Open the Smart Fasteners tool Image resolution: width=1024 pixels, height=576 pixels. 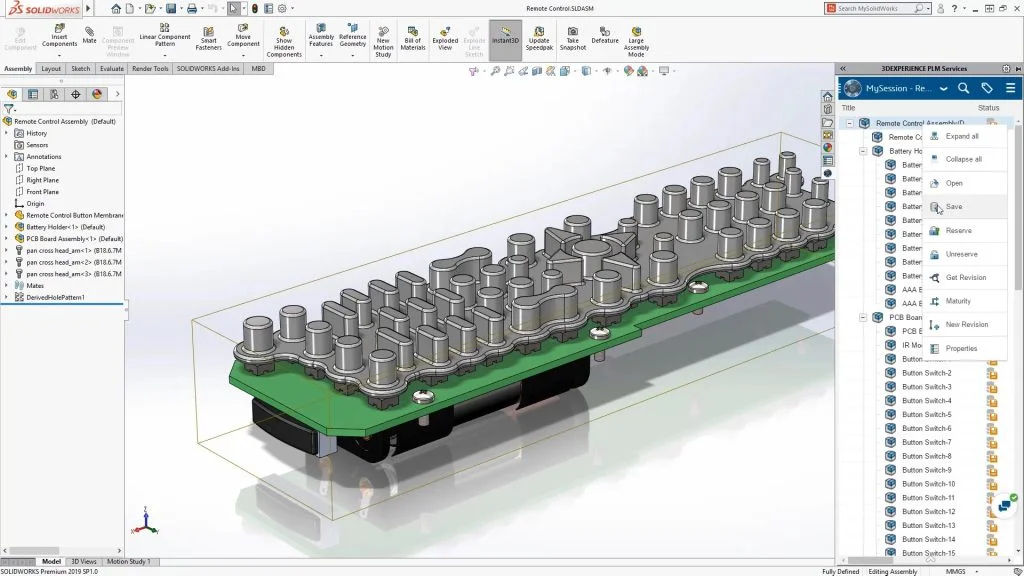[208, 38]
